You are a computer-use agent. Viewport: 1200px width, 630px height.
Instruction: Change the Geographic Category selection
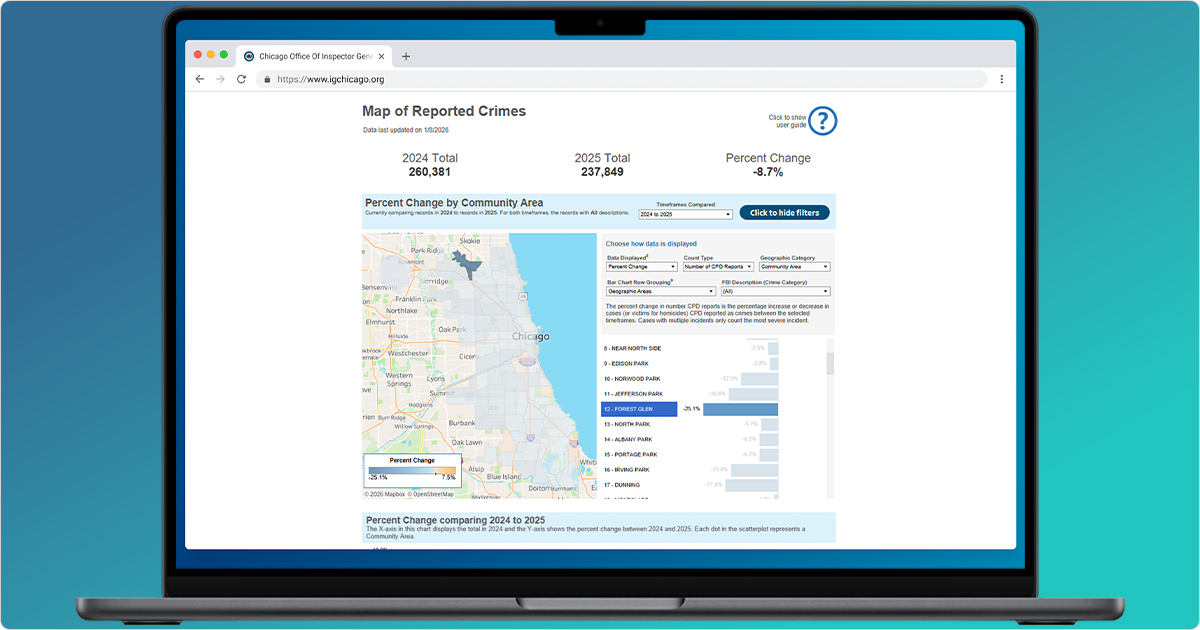point(793,266)
